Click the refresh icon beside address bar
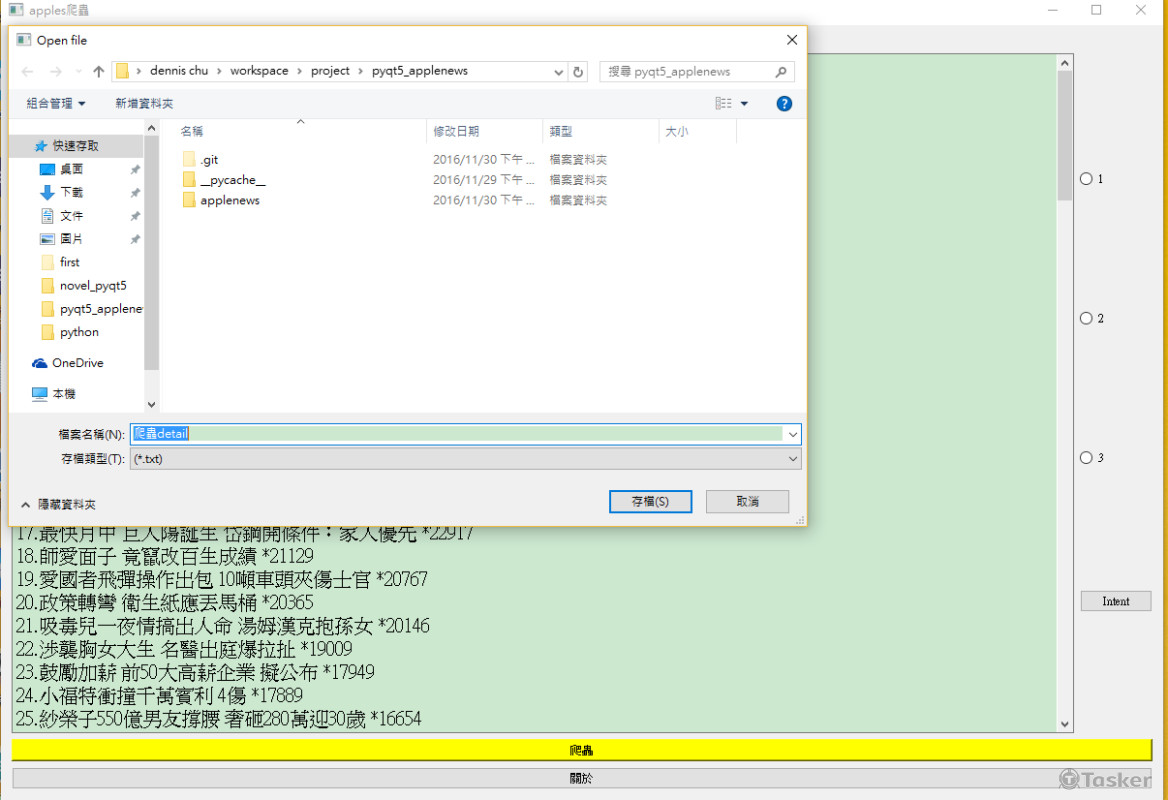This screenshot has height=800, width=1168. [x=578, y=72]
